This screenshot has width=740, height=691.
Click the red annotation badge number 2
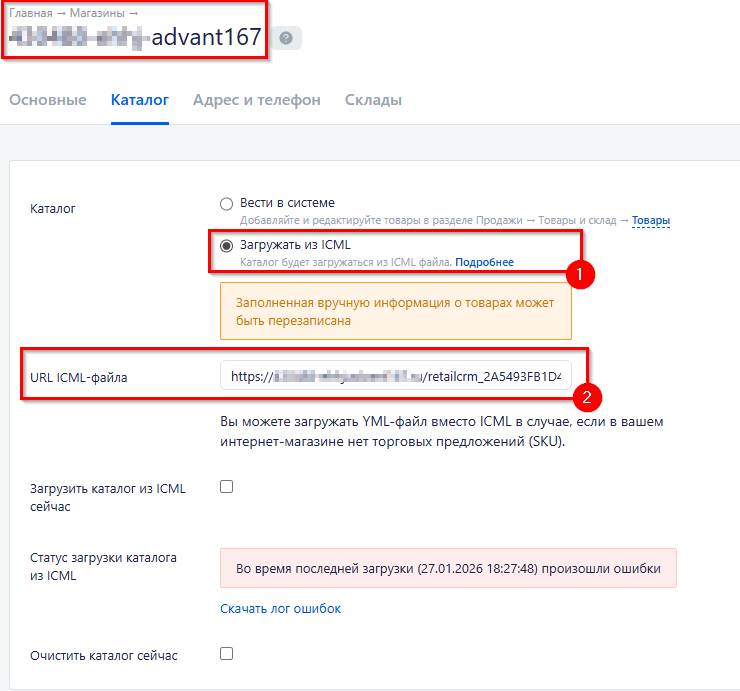[x=587, y=397]
